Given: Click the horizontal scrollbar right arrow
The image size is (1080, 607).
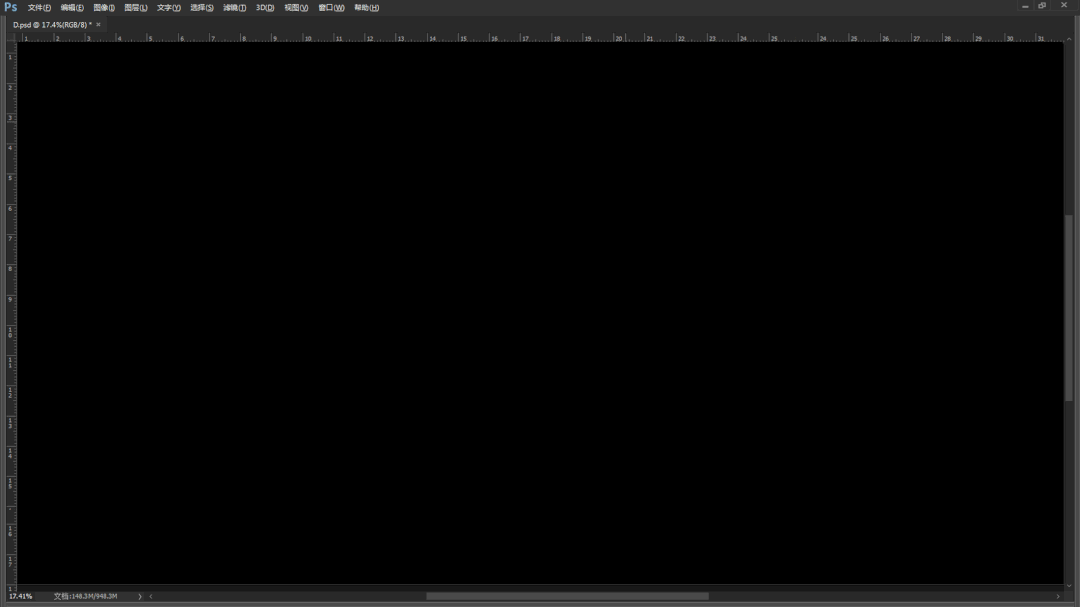Looking at the screenshot, I should [x=1058, y=596].
